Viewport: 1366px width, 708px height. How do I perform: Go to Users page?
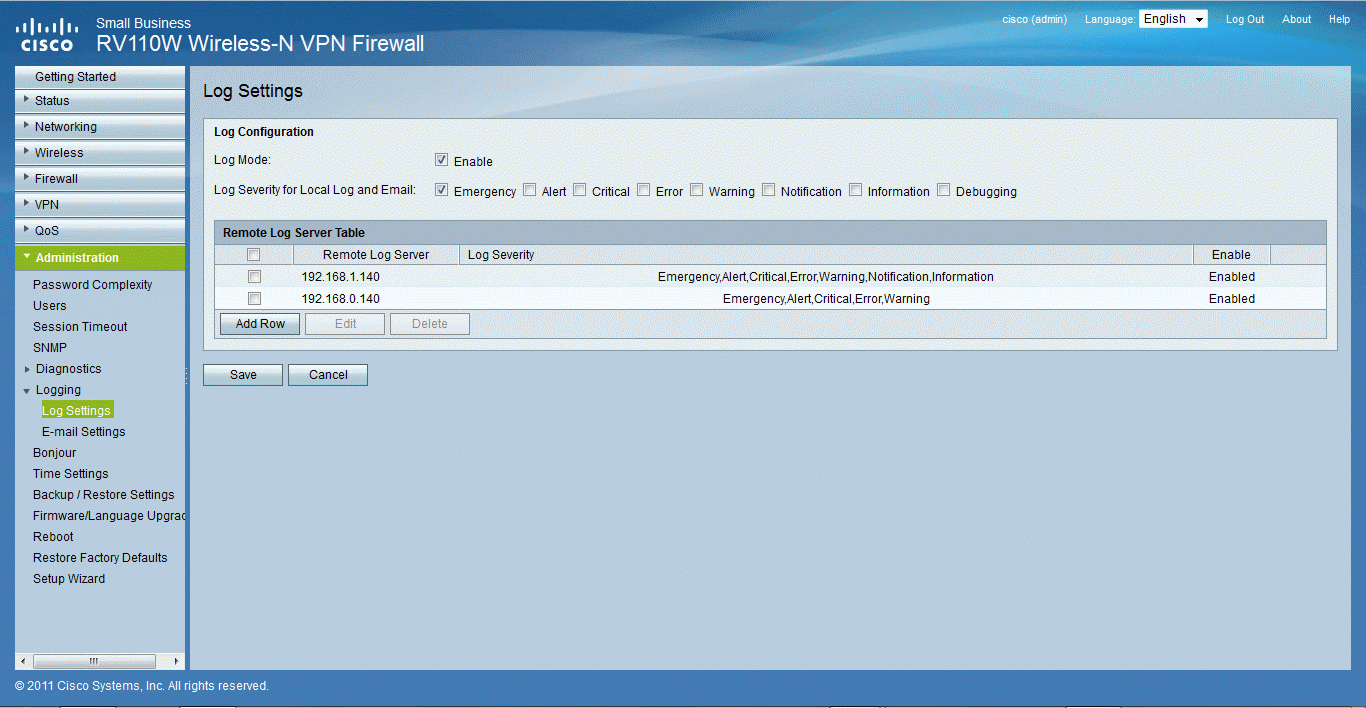pyautogui.click(x=50, y=306)
